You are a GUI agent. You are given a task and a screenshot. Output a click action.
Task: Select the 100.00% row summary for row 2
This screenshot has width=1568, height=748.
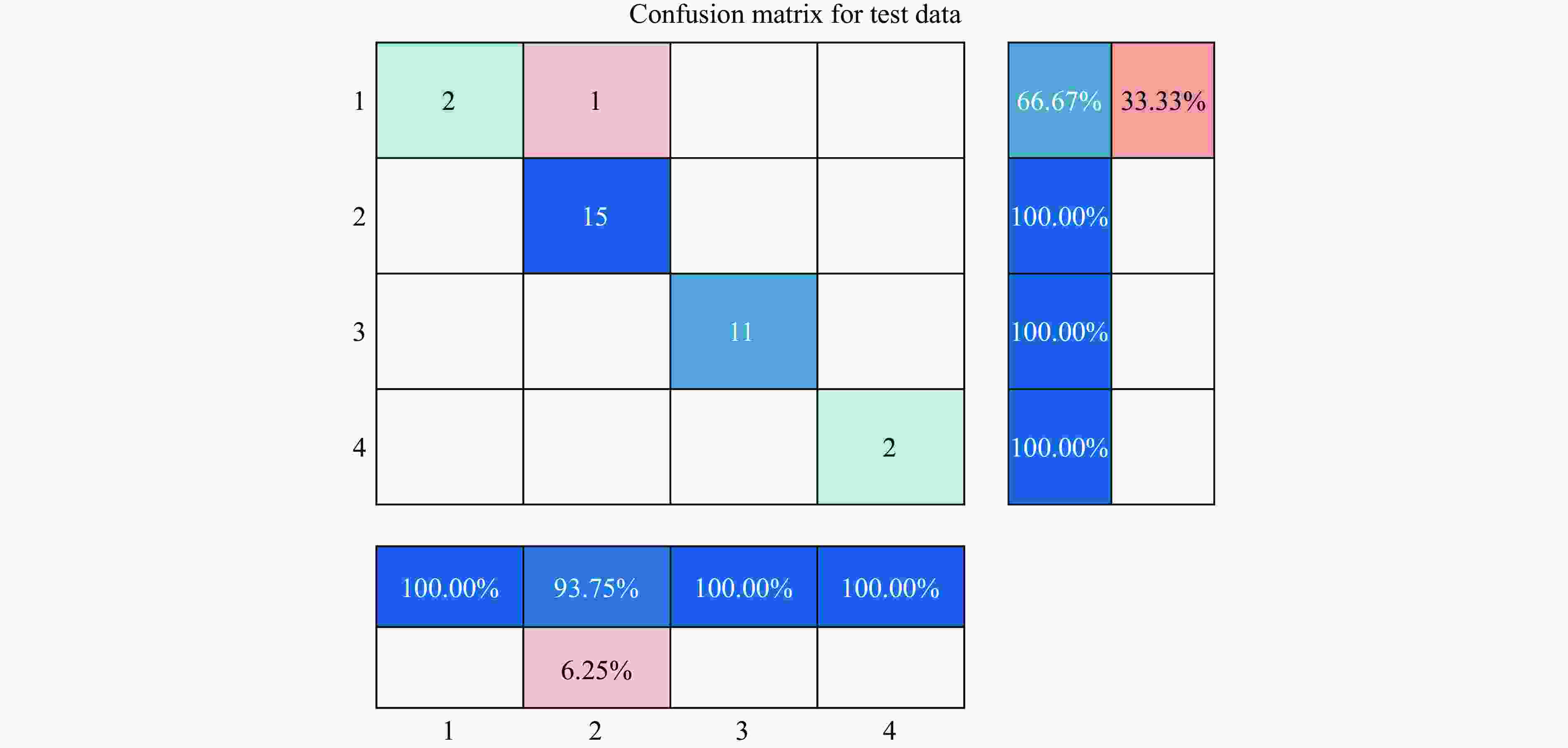tap(1059, 216)
